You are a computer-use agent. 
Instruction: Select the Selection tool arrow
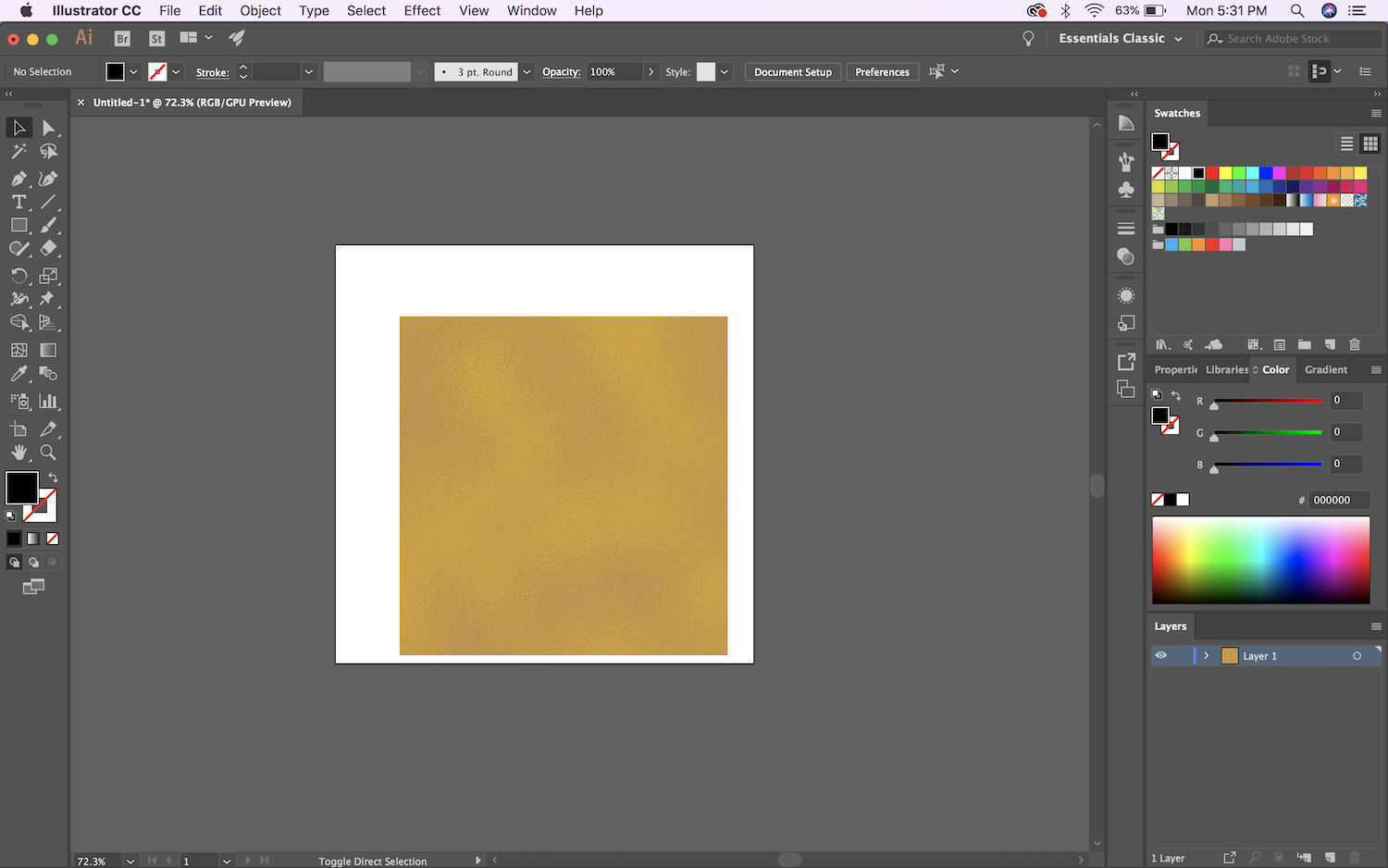(19, 128)
